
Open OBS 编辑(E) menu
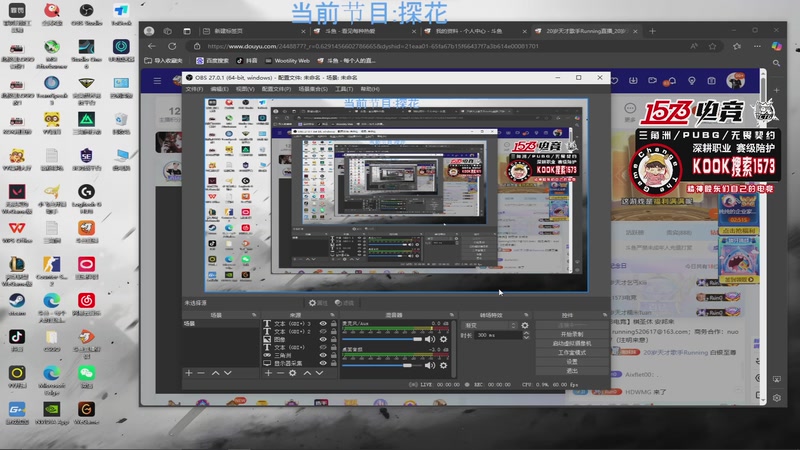[x=219, y=89]
